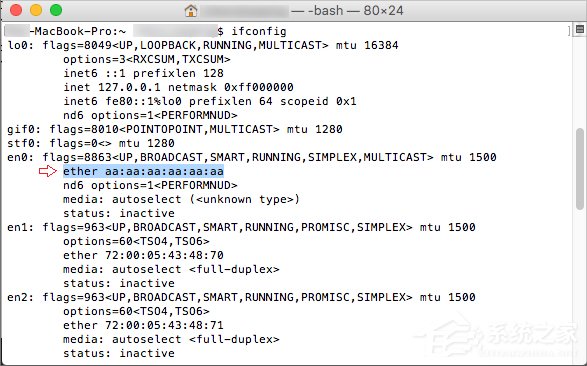This screenshot has width=587, height=366.
Task: Click the lo0 flags=8049 line
Action: (x=203, y=45)
